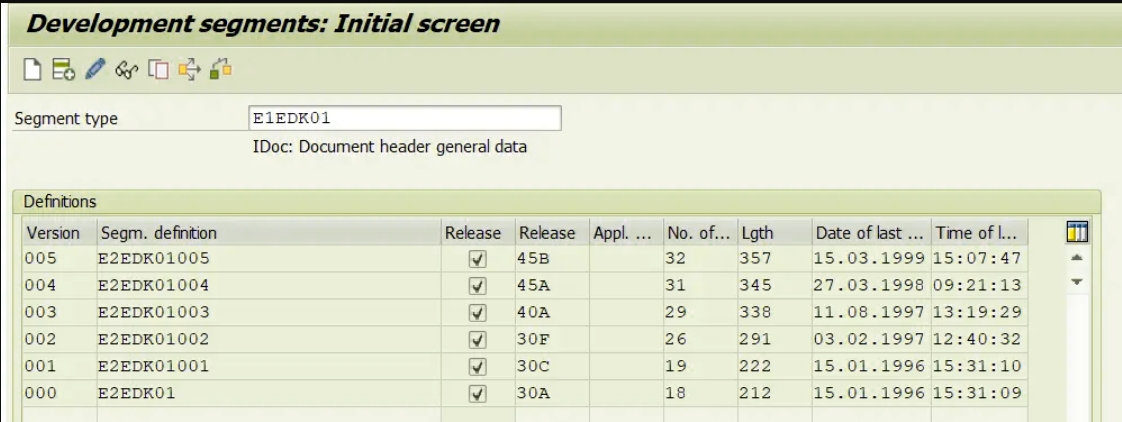Image resolution: width=1122 pixels, height=422 pixels.
Task: Toggle Release checkbox for E2EDK01005
Action: (x=477, y=259)
